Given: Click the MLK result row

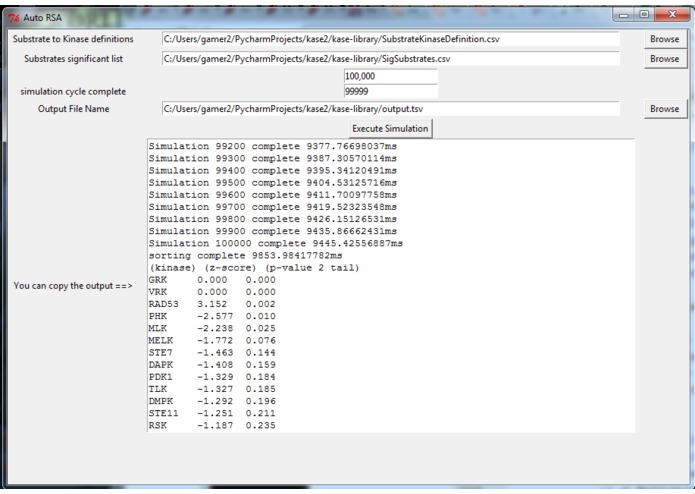Looking at the screenshot, I should click(212, 328).
